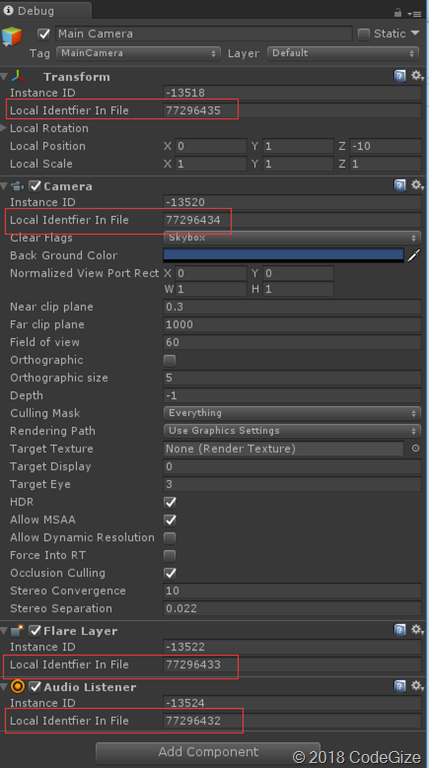
Task: Toggle the inspector lock icon
Action: (x=398, y=13)
